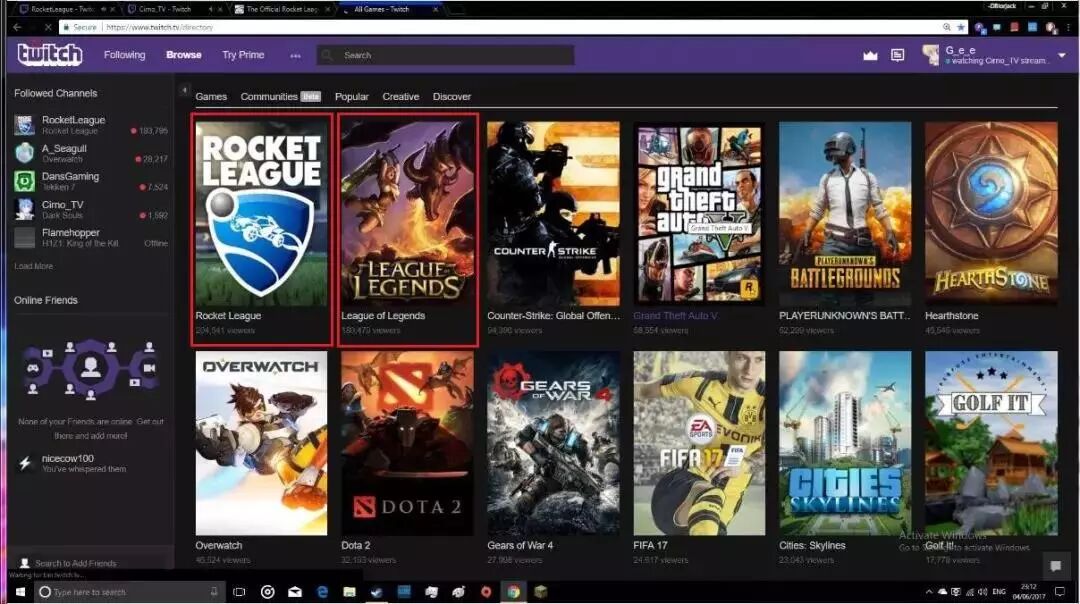Image resolution: width=1080 pixels, height=604 pixels.
Task: Open the Rocket League game cover
Action: [262, 214]
